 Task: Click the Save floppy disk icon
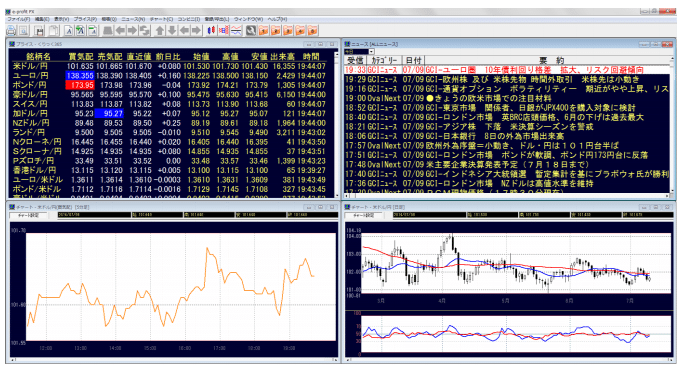pos(40,30)
